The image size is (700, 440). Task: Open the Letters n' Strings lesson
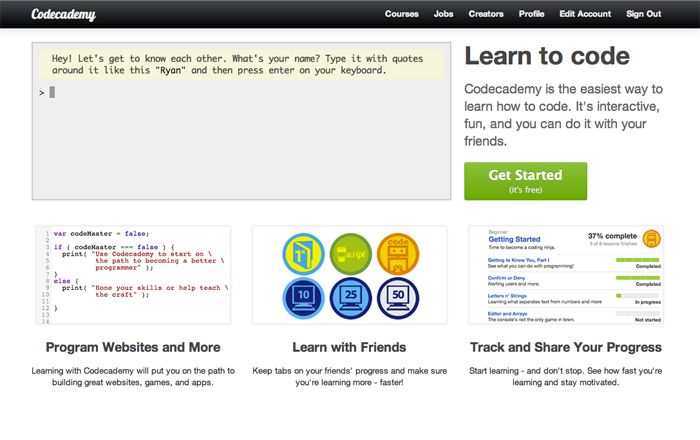(507, 295)
